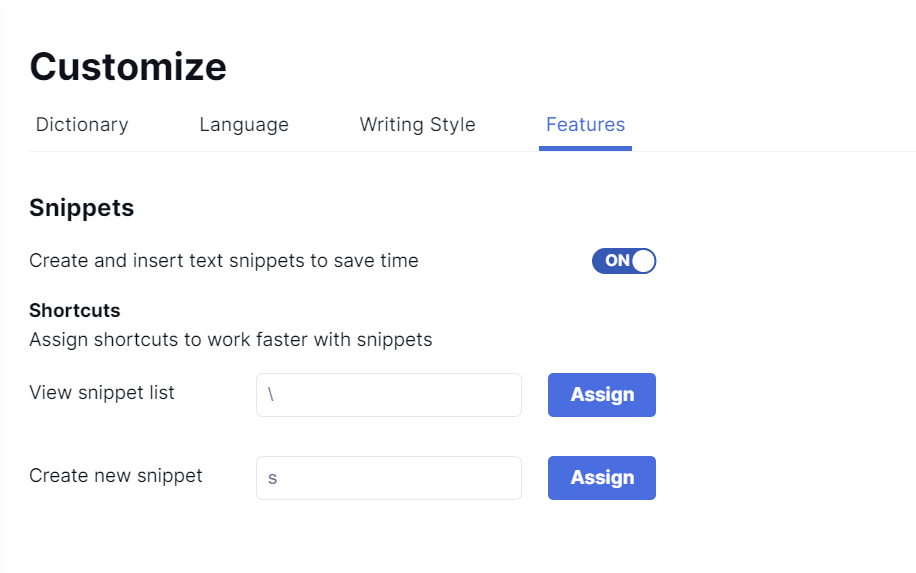The height and width of the screenshot is (573, 916).
Task: Click the white knob of the Snippets toggle
Action: (x=643, y=261)
